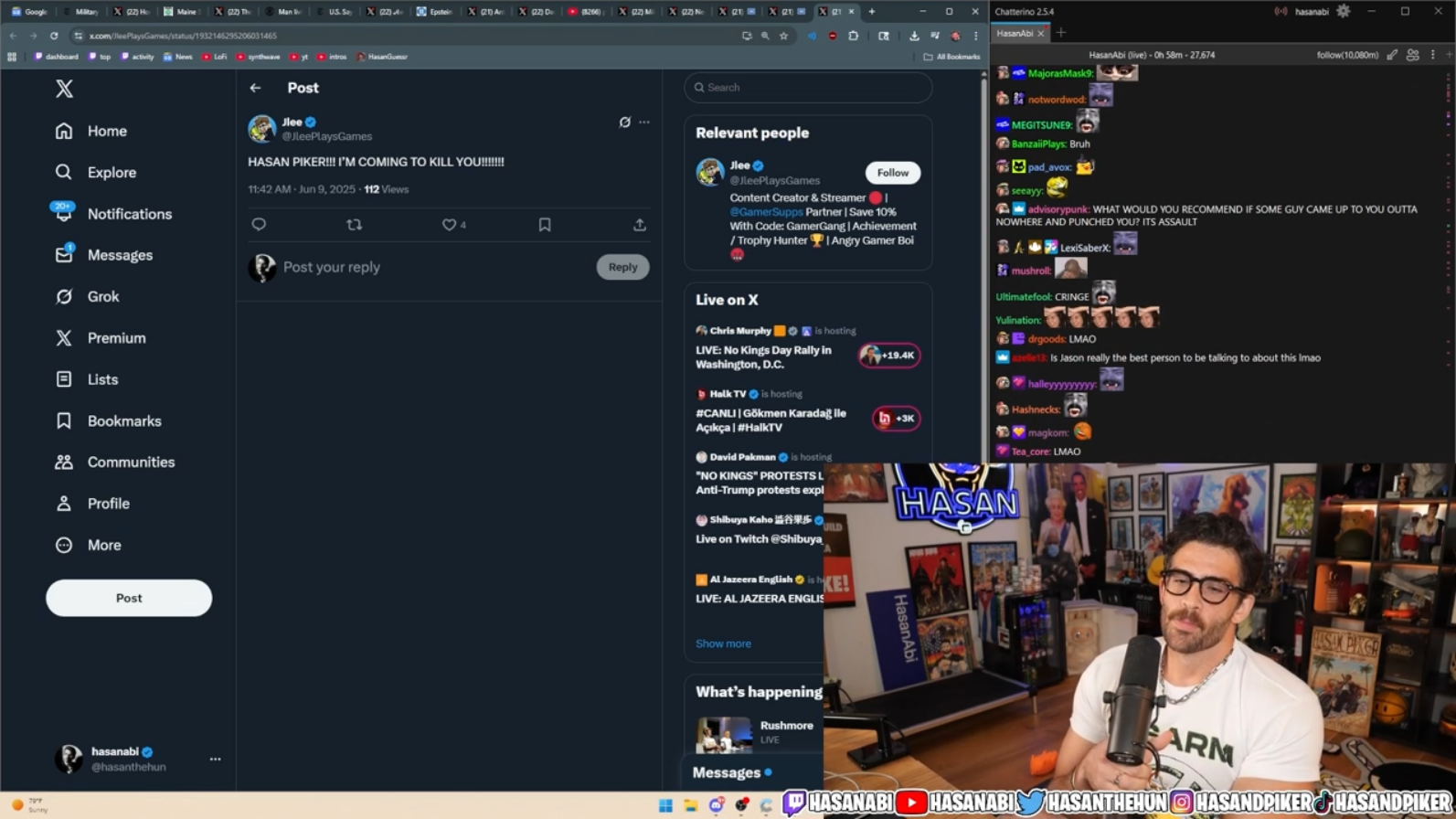Open Premium in the X sidebar

pyautogui.click(x=101, y=337)
